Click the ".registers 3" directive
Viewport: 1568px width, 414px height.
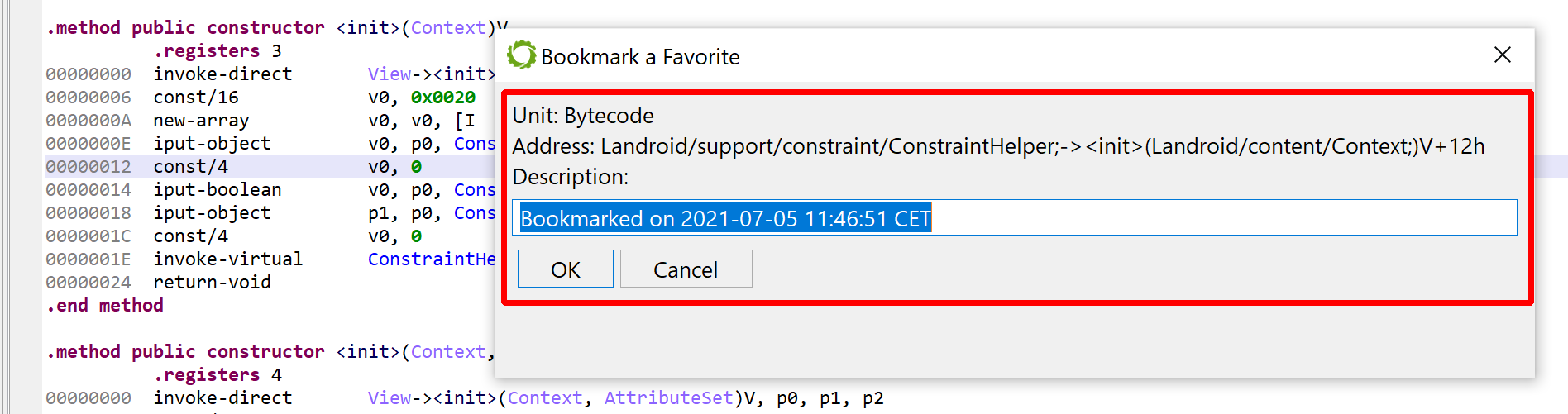click(218, 51)
